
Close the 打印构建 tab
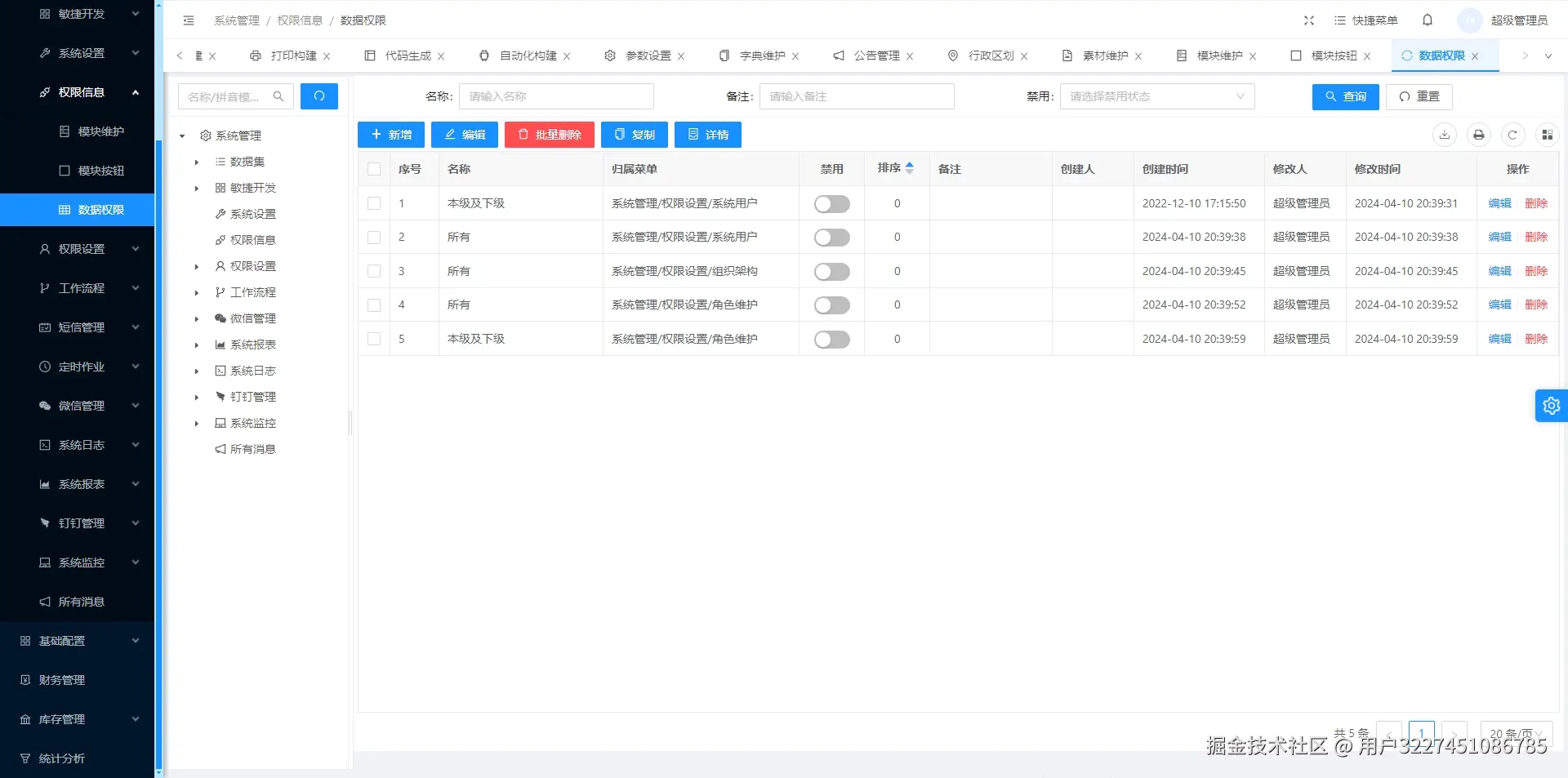point(327,56)
